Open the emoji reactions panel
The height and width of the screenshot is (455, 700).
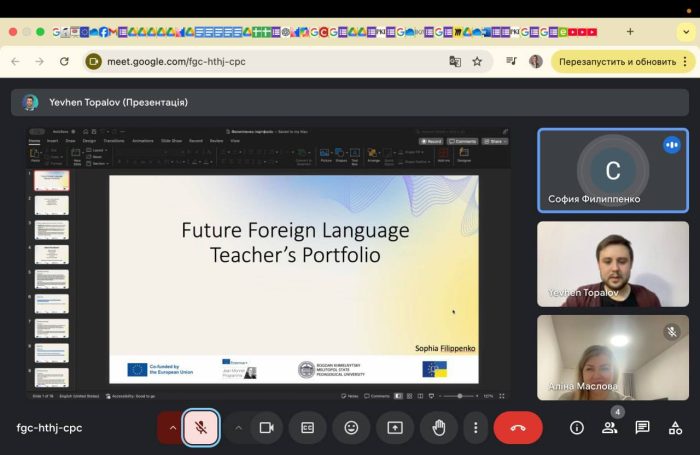point(351,427)
